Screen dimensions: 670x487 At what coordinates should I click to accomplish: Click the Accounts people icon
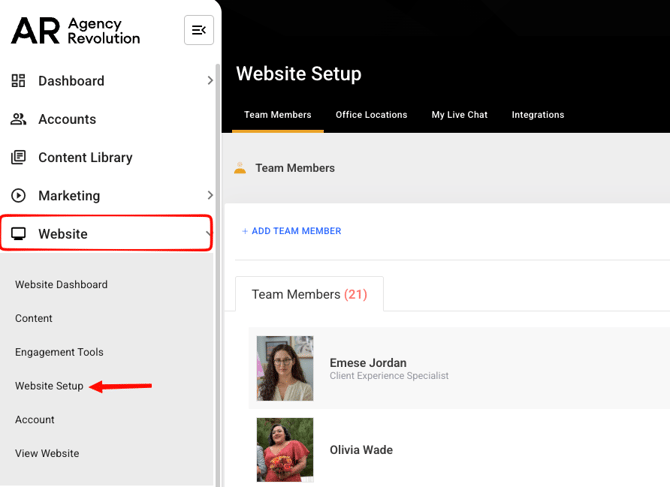click(18, 119)
